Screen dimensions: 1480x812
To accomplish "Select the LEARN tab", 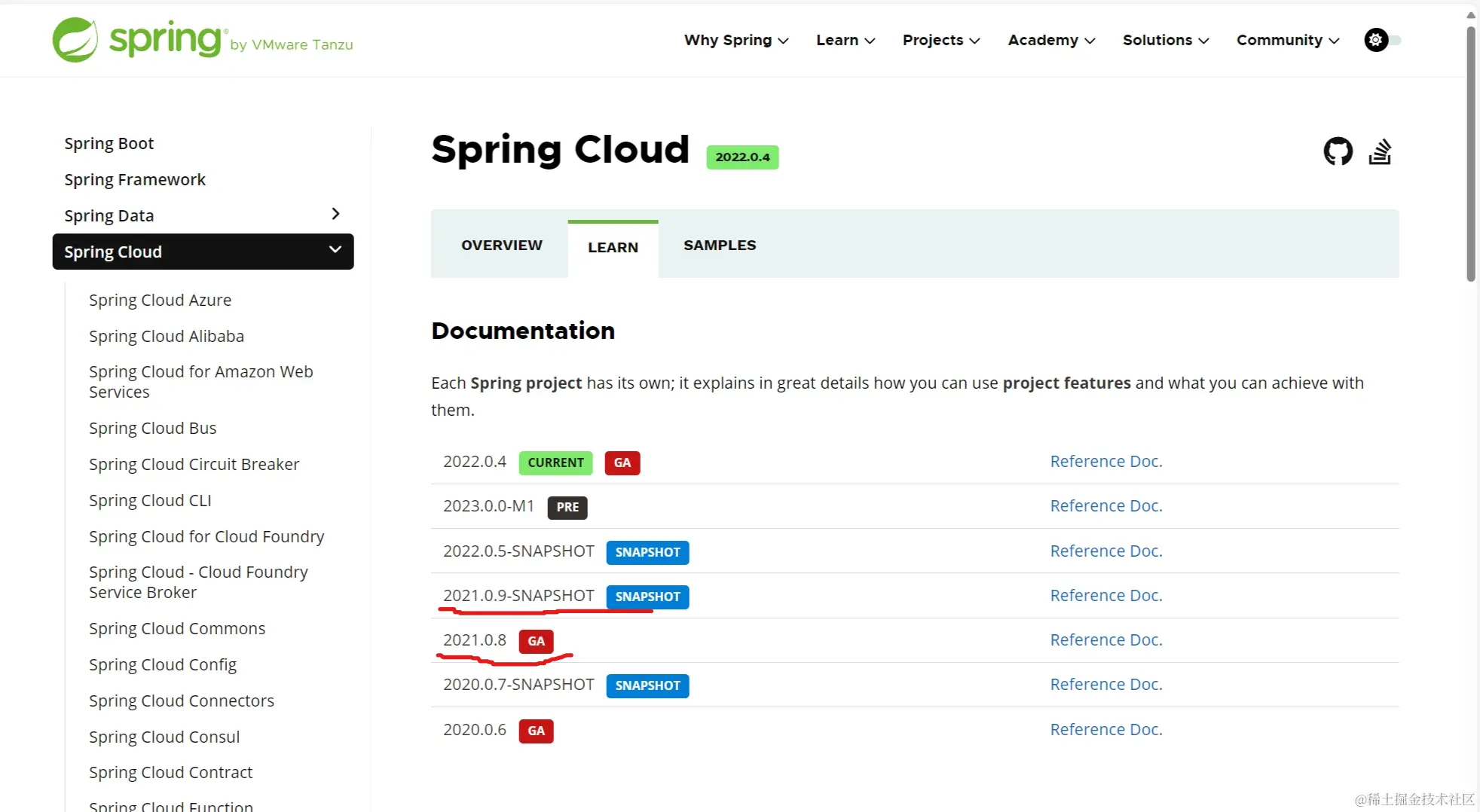I will [x=613, y=248].
